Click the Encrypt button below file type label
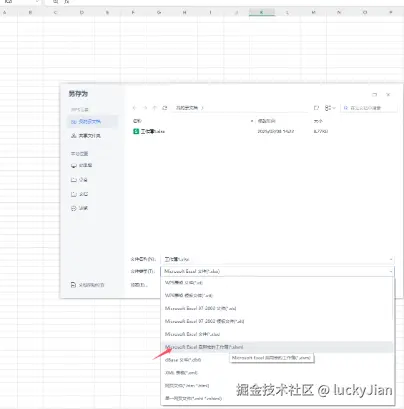 coord(139,285)
